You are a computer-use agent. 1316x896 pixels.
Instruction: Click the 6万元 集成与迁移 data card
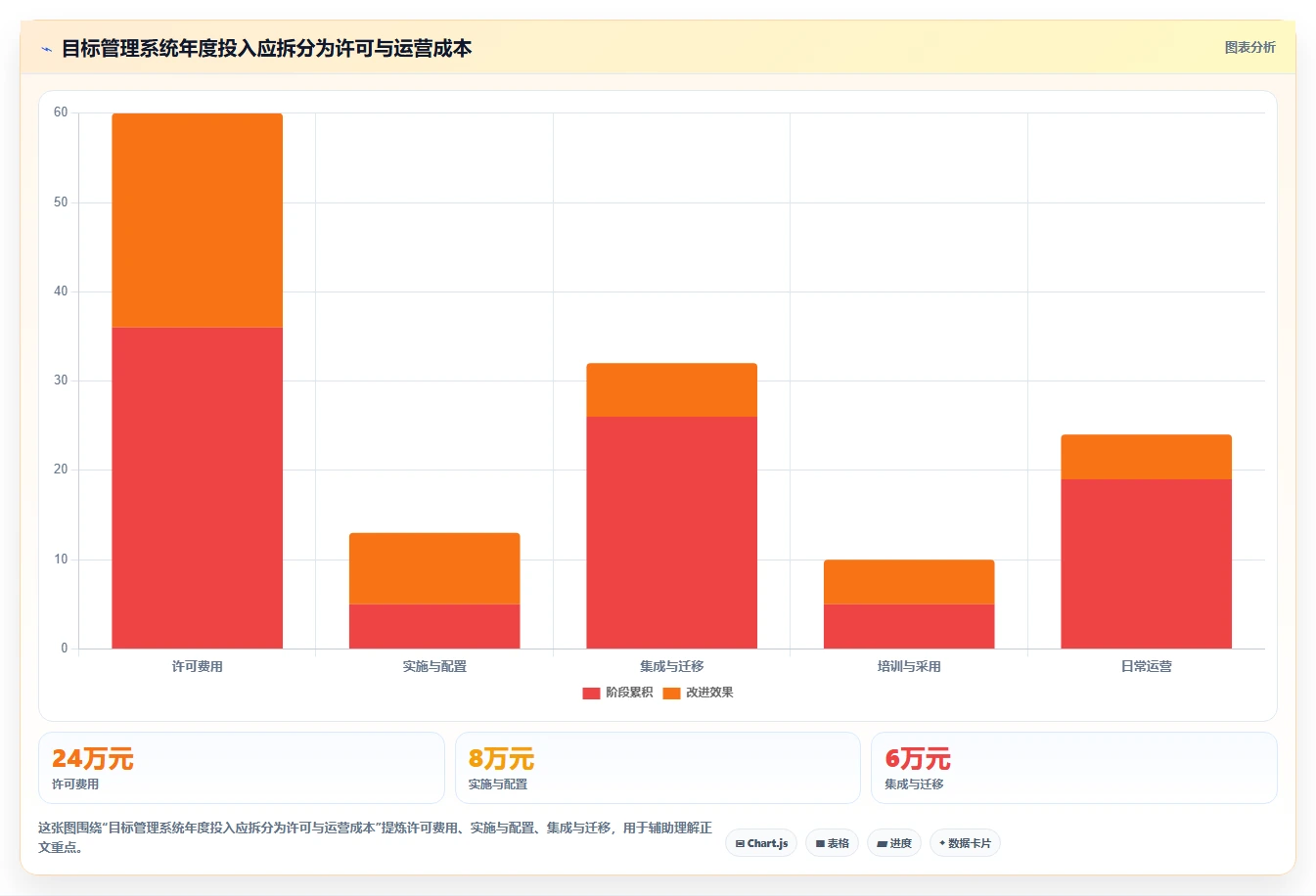[x=1074, y=768]
